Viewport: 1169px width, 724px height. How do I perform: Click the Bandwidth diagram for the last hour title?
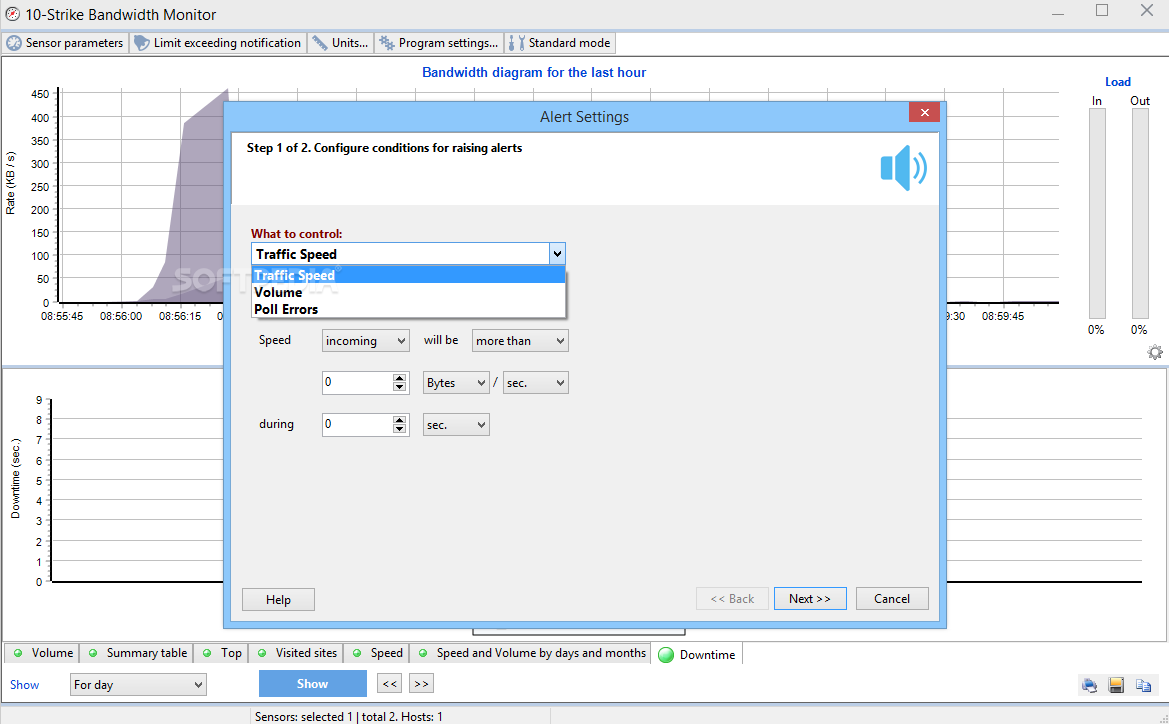point(534,72)
